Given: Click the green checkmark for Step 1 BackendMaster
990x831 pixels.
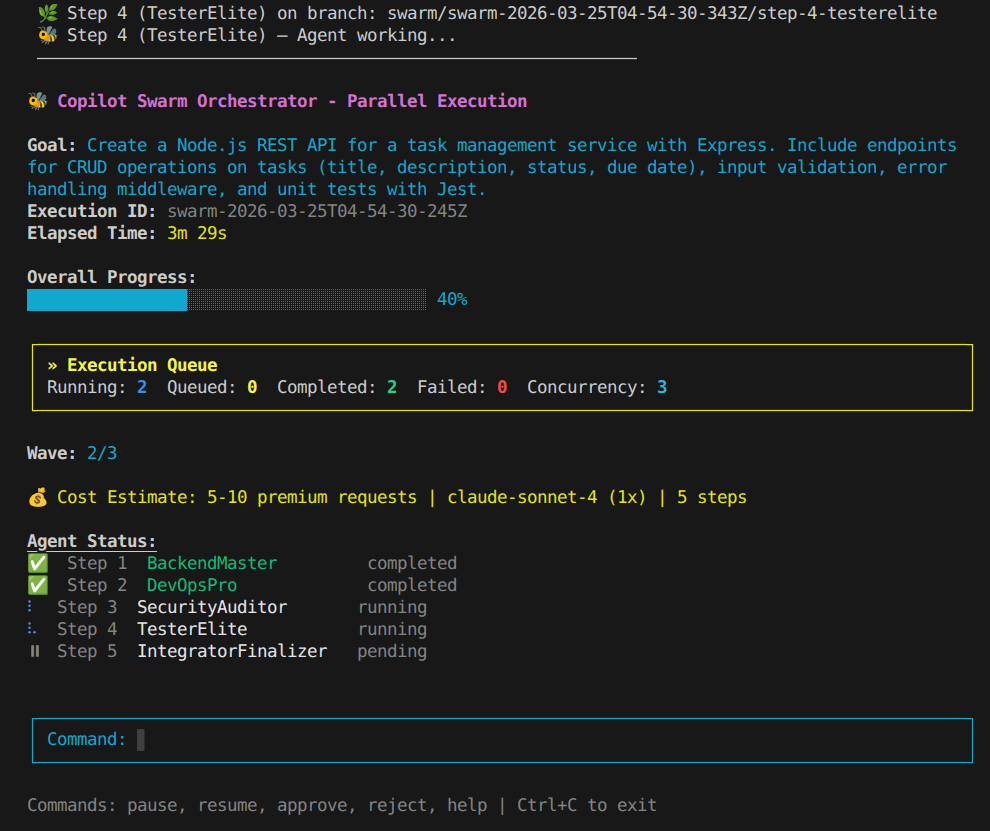Looking at the screenshot, I should point(36,563).
